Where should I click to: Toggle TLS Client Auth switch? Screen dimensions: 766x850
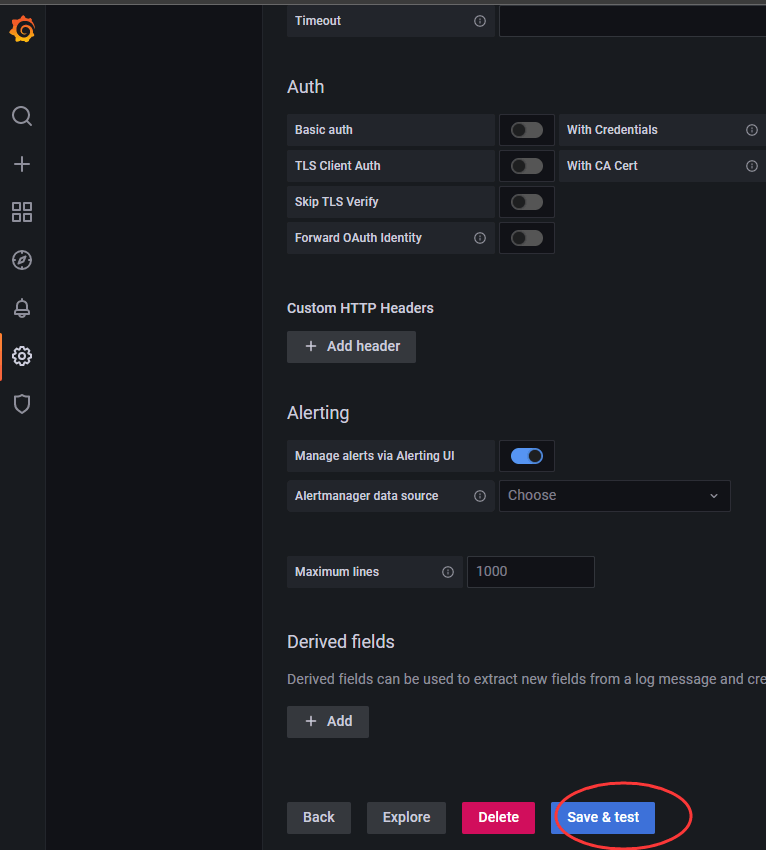point(526,166)
